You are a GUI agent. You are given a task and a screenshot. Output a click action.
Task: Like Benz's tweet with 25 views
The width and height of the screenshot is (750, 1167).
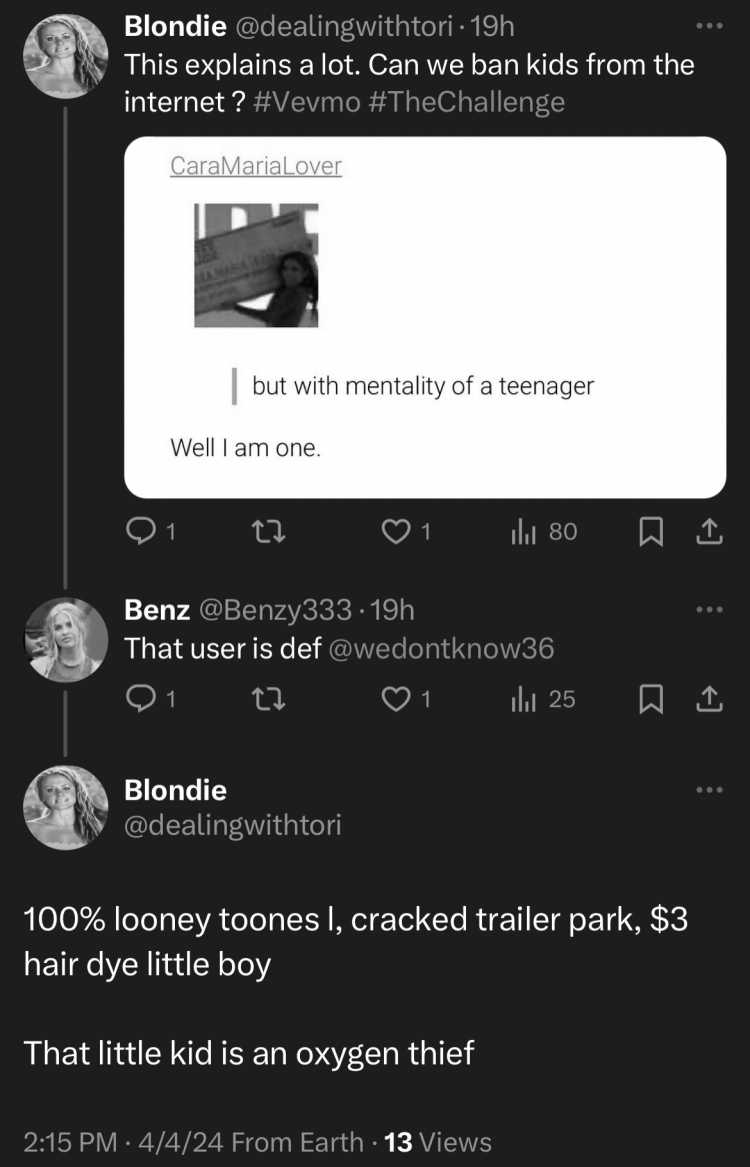tap(406, 699)
